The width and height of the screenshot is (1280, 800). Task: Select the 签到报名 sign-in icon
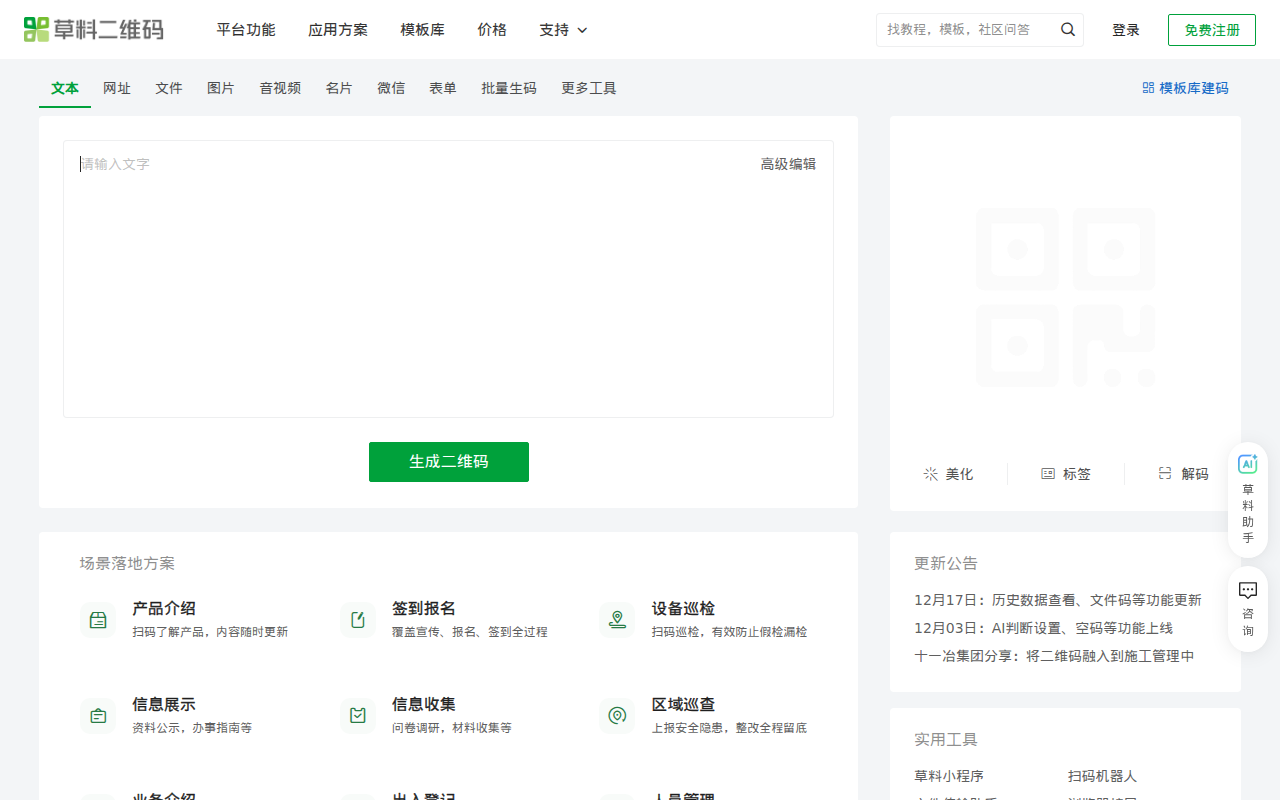[x=357, y=619]
